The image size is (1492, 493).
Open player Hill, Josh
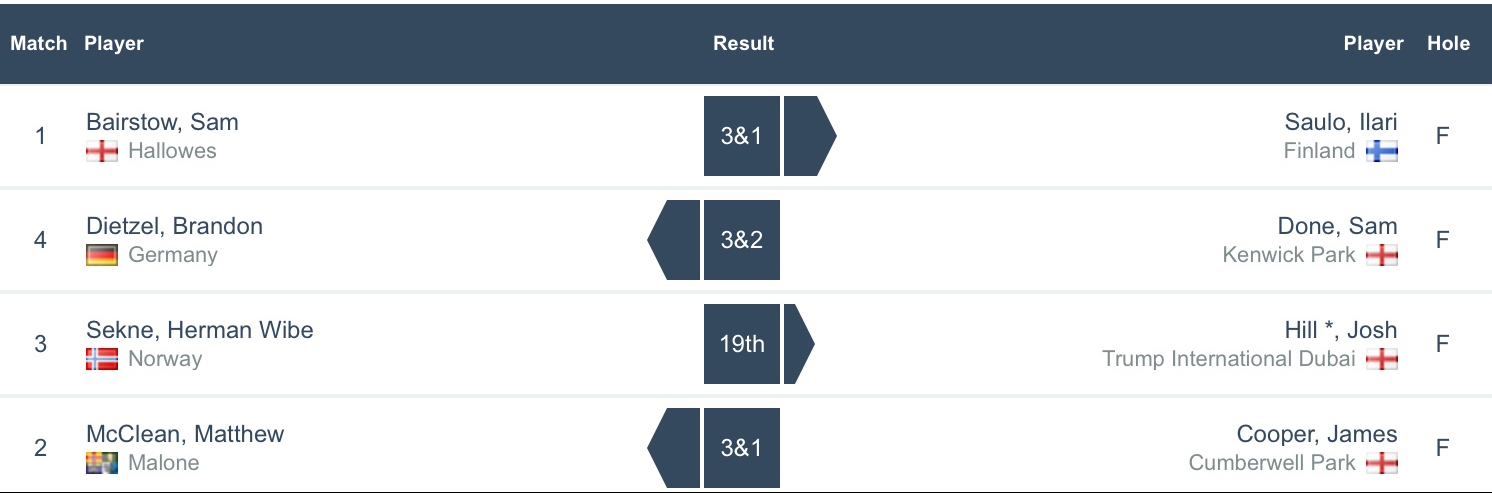1341,330
